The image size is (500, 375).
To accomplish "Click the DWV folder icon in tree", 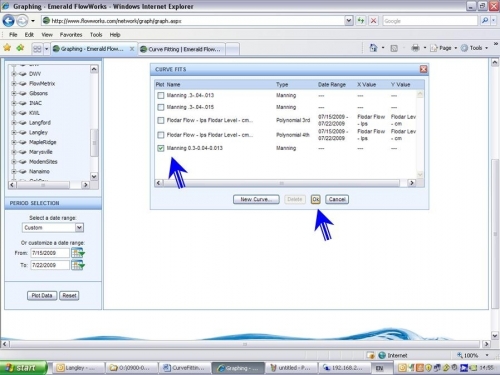I will coord(23,74).
